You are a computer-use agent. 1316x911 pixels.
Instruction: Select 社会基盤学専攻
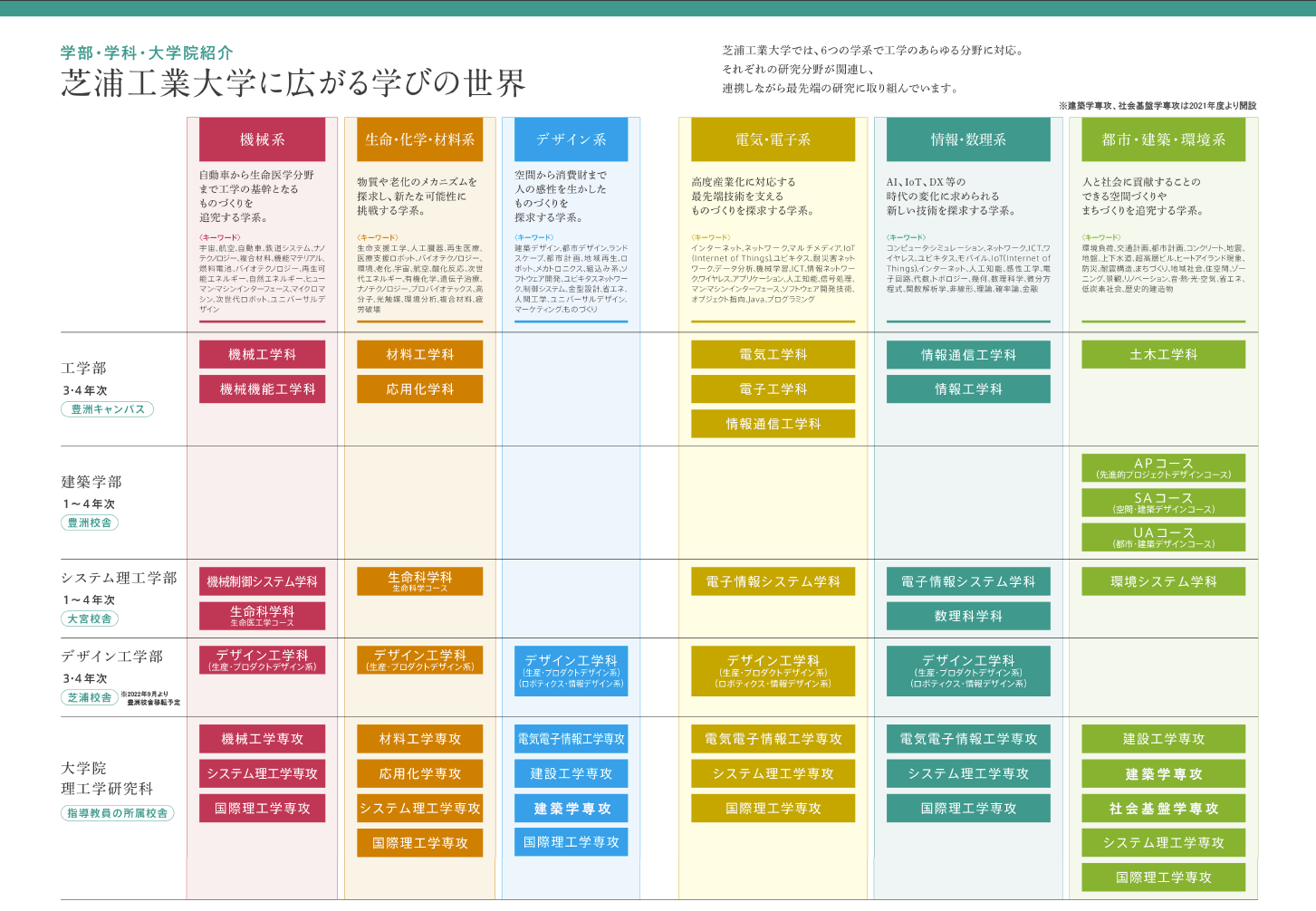click(x=1163, y=808)
